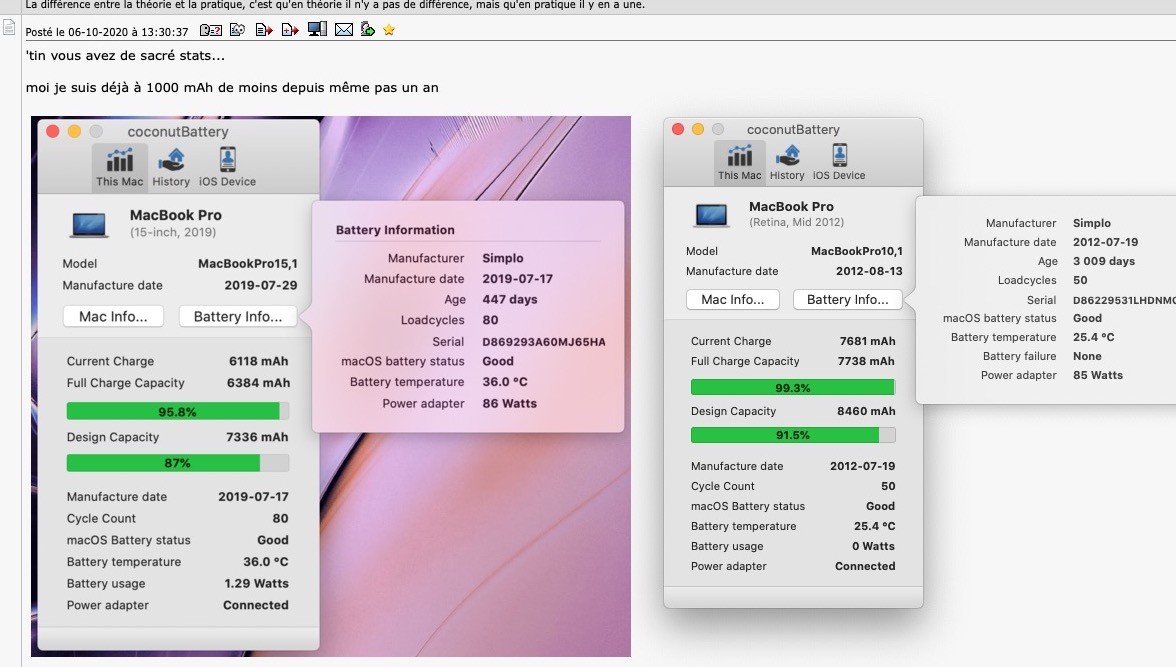Viewport: 1176px width, 667px height.
Task: Click the computer monitor configuration icon
Action: point(317,30)
